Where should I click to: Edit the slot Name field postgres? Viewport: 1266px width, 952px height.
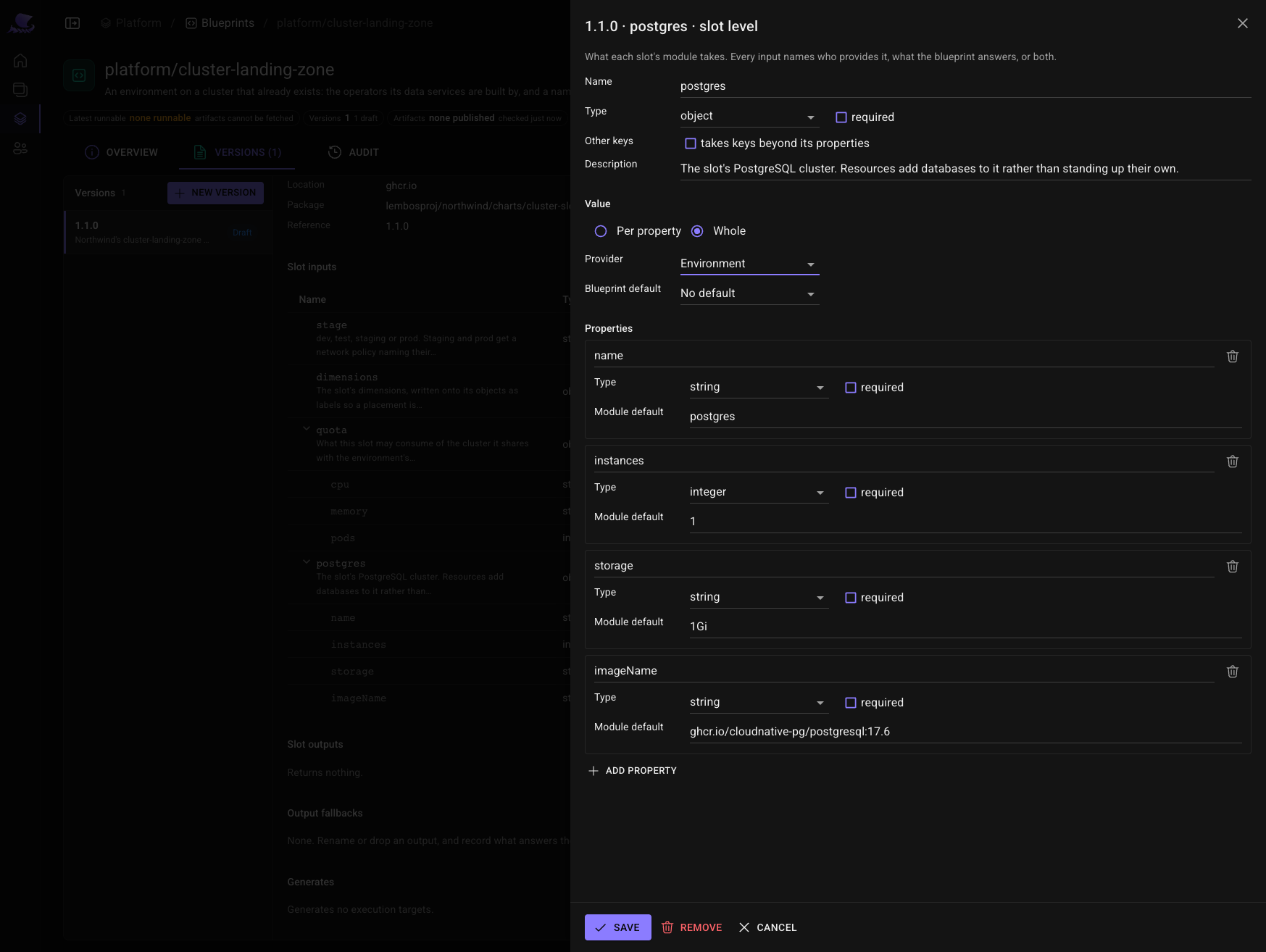(965, 86)
